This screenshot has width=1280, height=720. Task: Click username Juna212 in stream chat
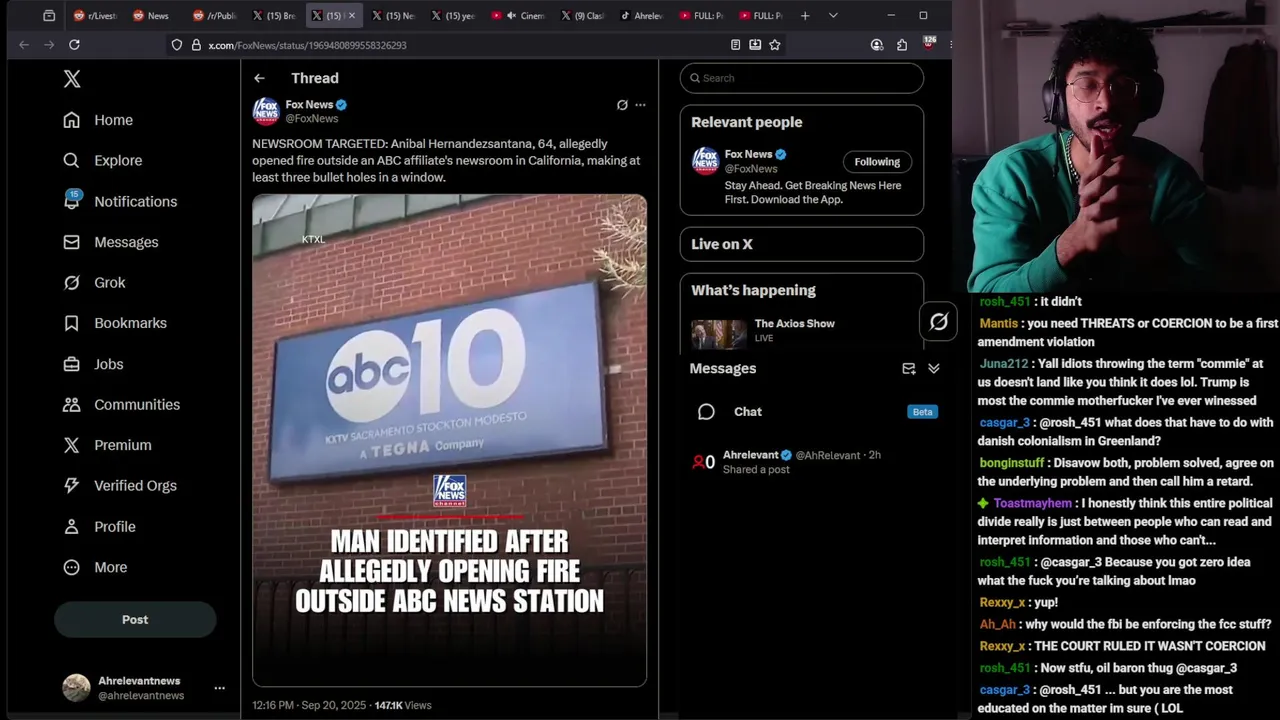pos(1004,364)
